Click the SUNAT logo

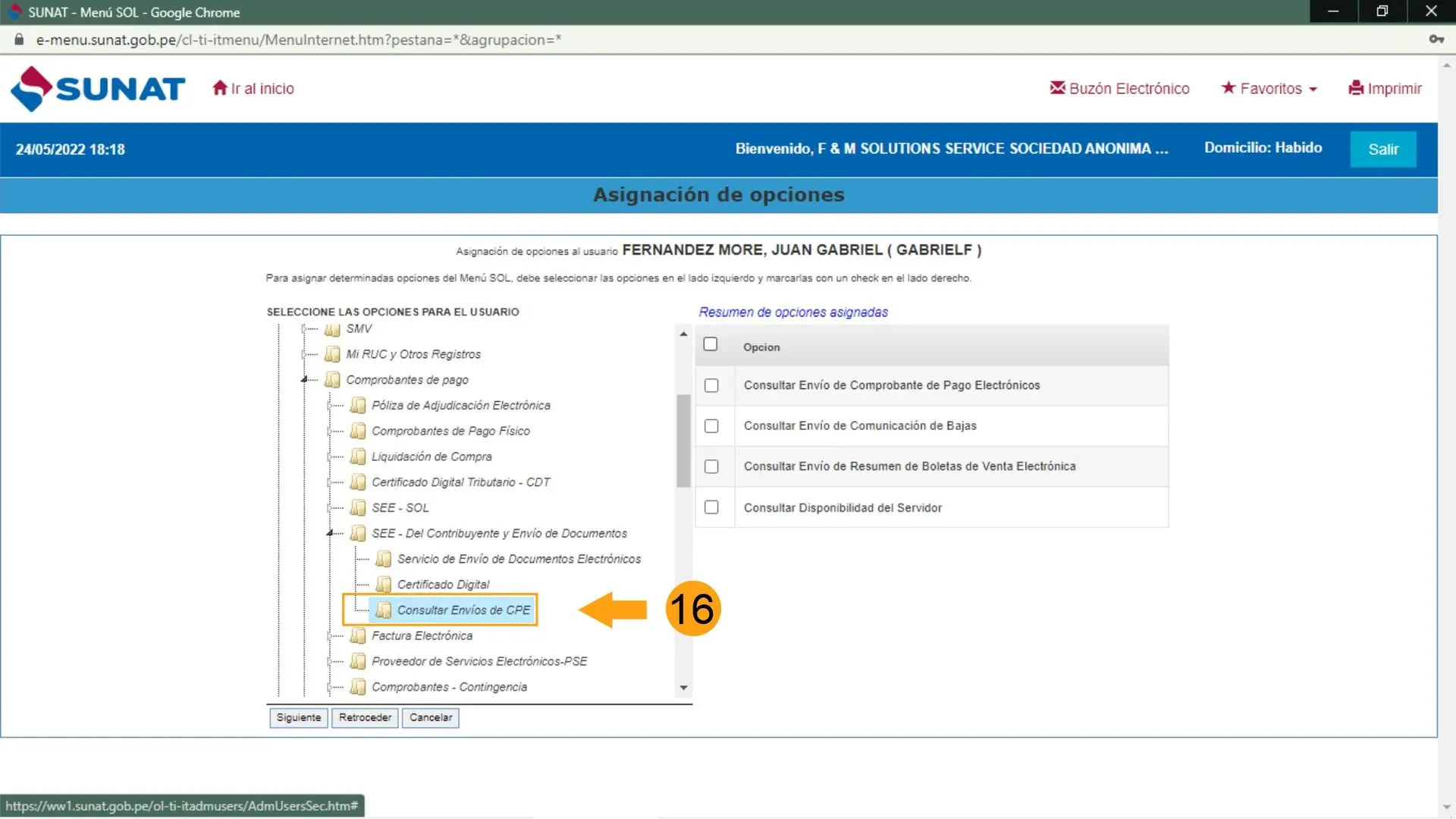[97, 89]
